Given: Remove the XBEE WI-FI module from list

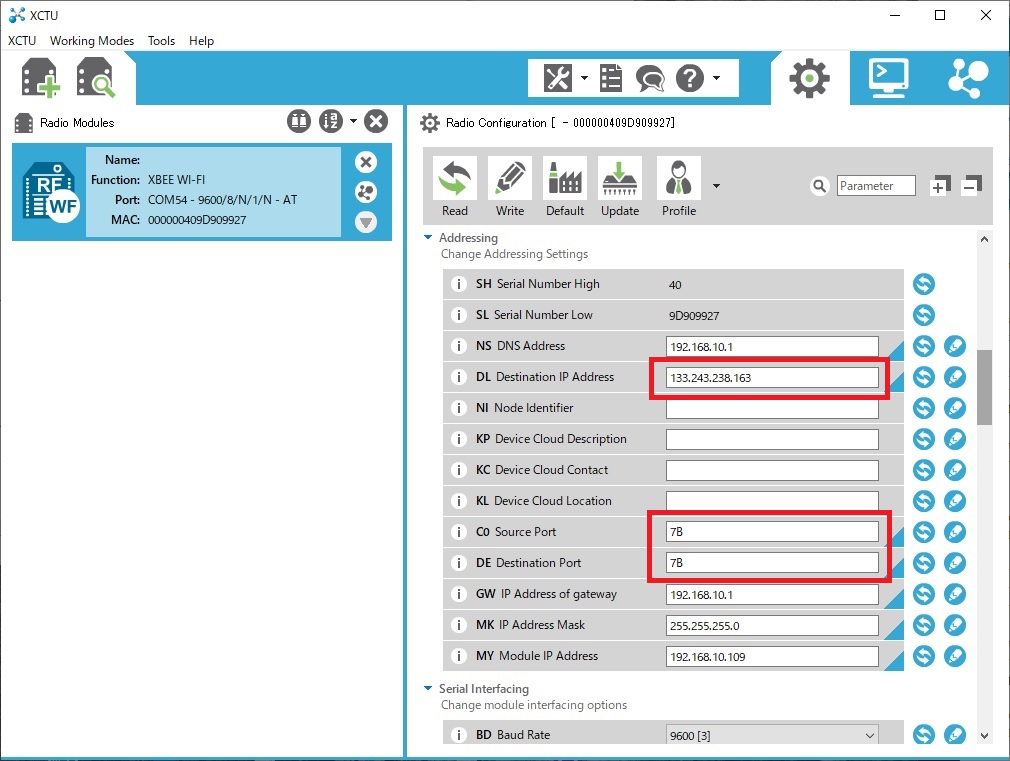Looking at the screenshot, I should 366,162.
